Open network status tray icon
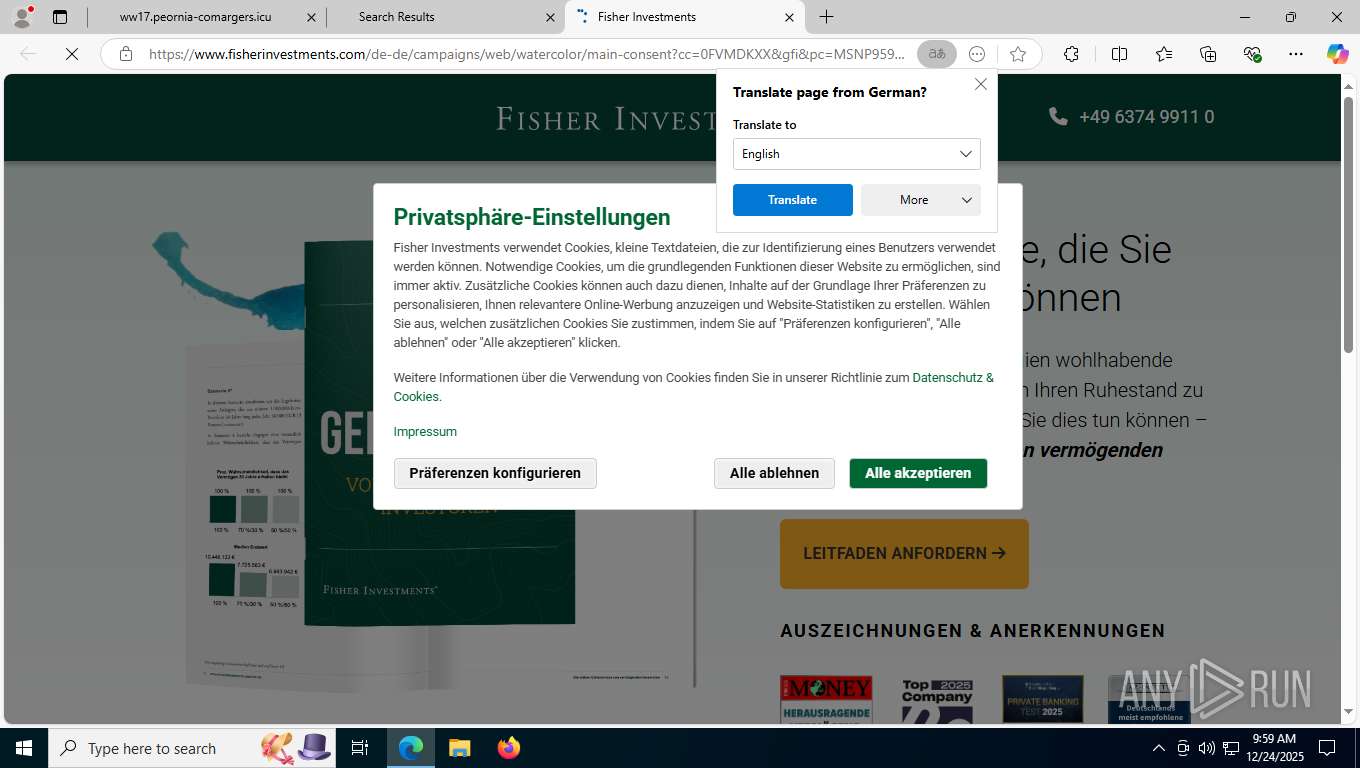This screenshot has width=1360, height=768. coord(1231,748)
